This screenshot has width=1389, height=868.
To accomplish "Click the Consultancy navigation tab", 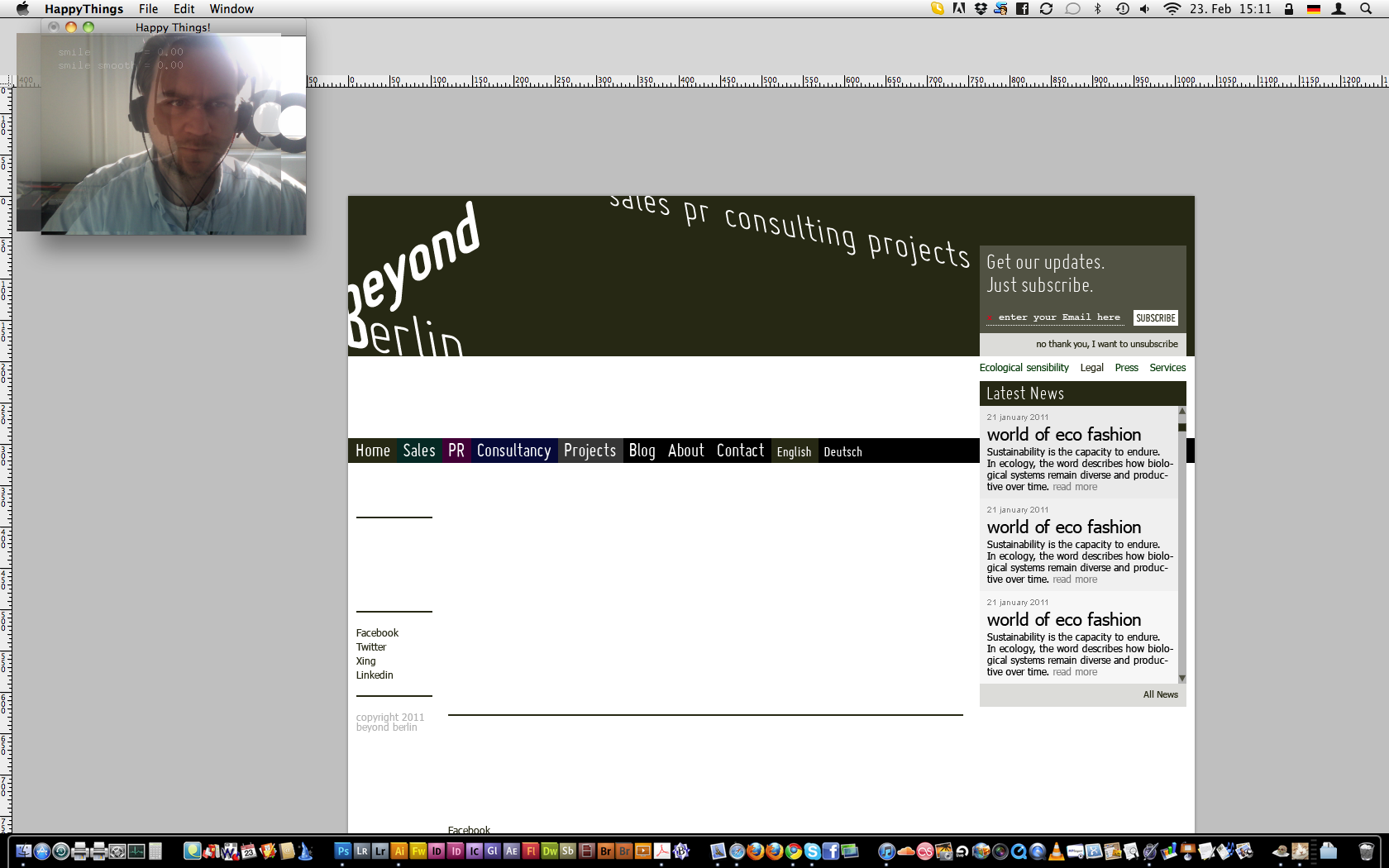I will click(513, 451).
